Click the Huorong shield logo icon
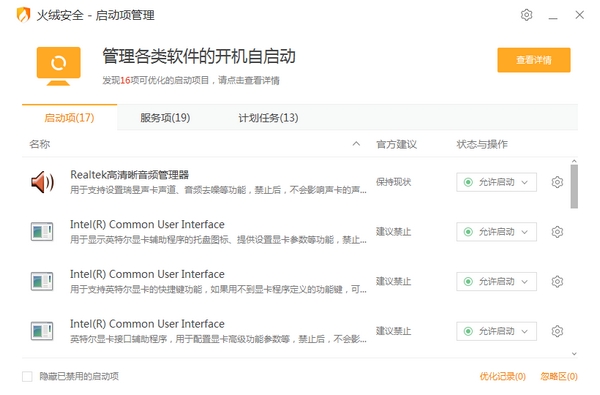 pyautogui.click(x=23, y=15)
